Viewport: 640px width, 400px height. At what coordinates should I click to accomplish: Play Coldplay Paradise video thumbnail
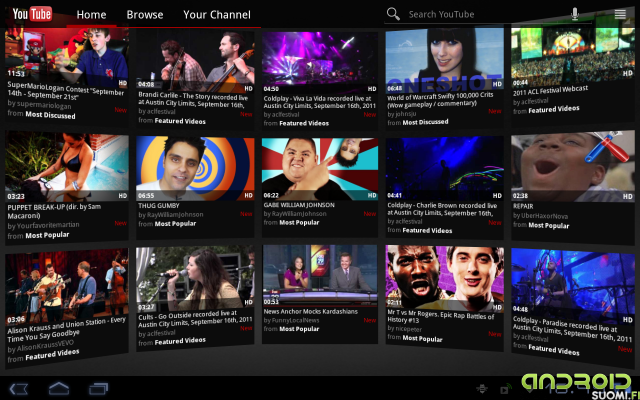point(573,286)
